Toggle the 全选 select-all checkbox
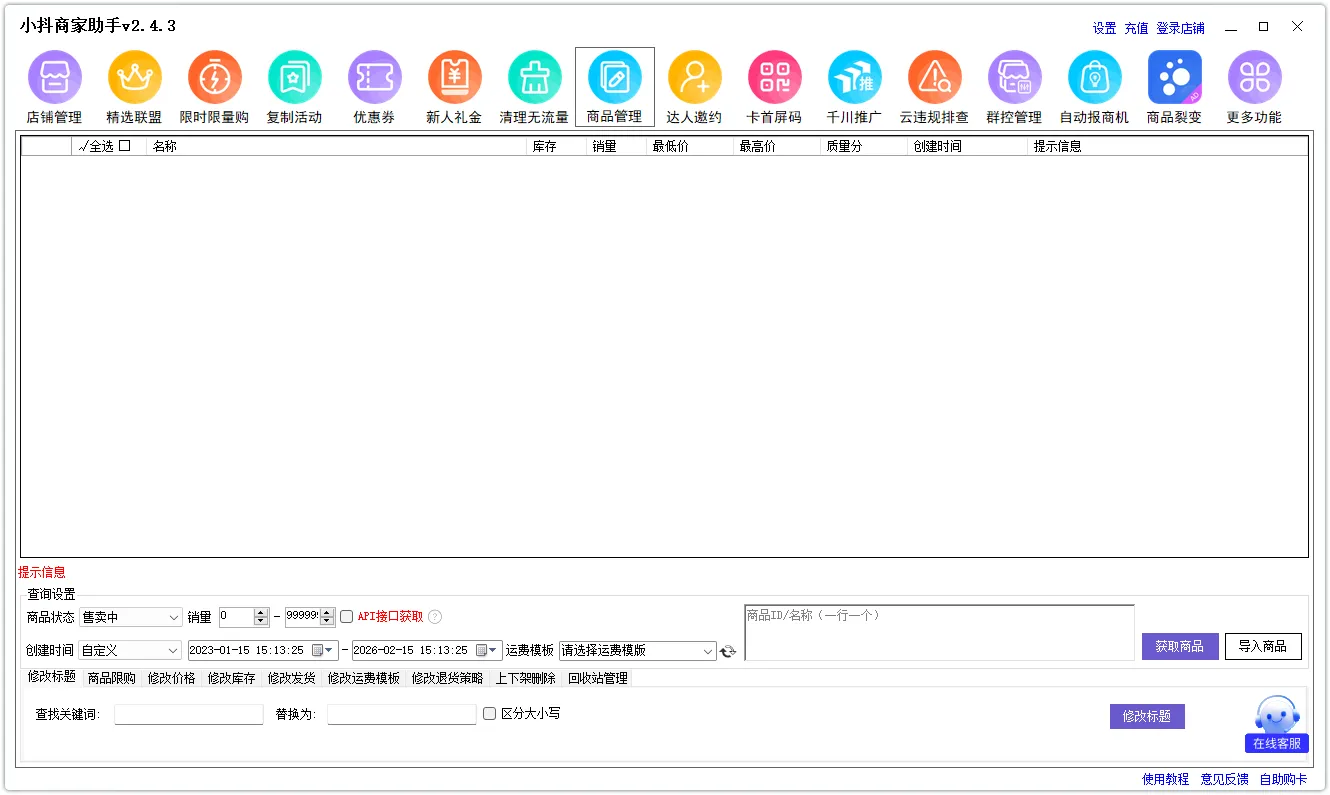This screenshot has width=1330, height=795. coord(124,146)
